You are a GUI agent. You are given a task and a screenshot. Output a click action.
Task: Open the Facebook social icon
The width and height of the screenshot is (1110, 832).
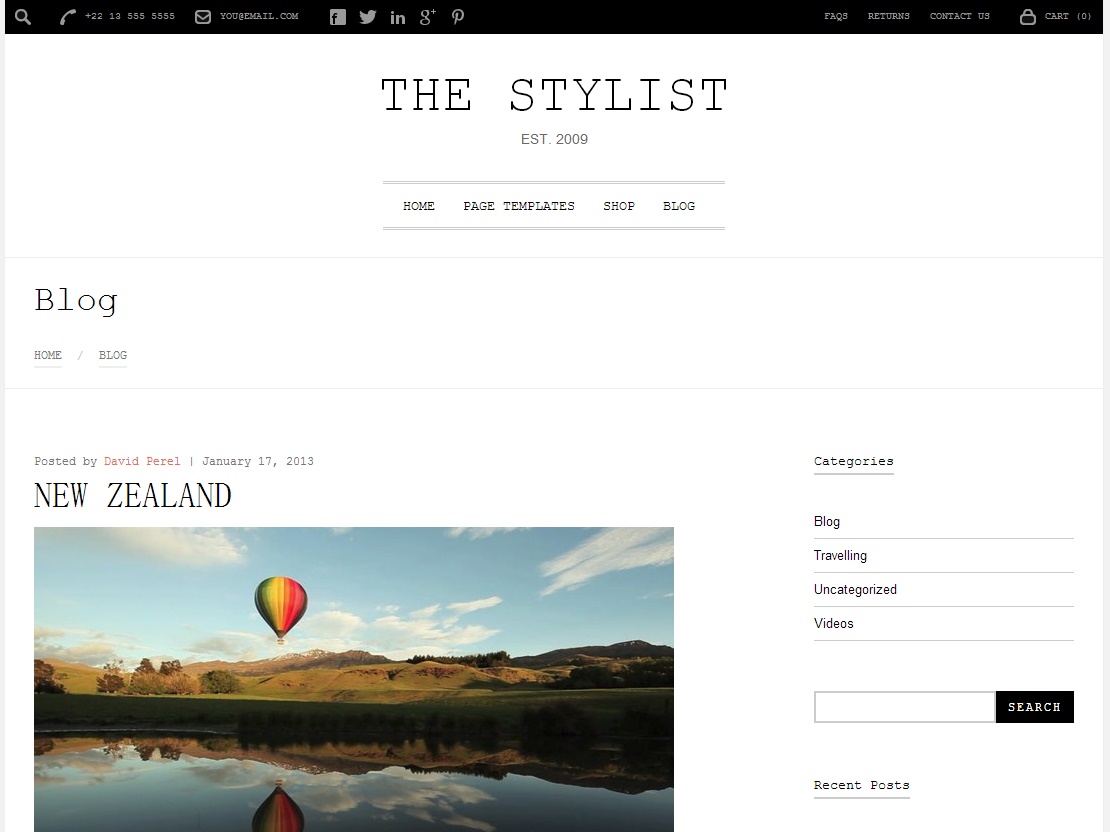(338, 17)
